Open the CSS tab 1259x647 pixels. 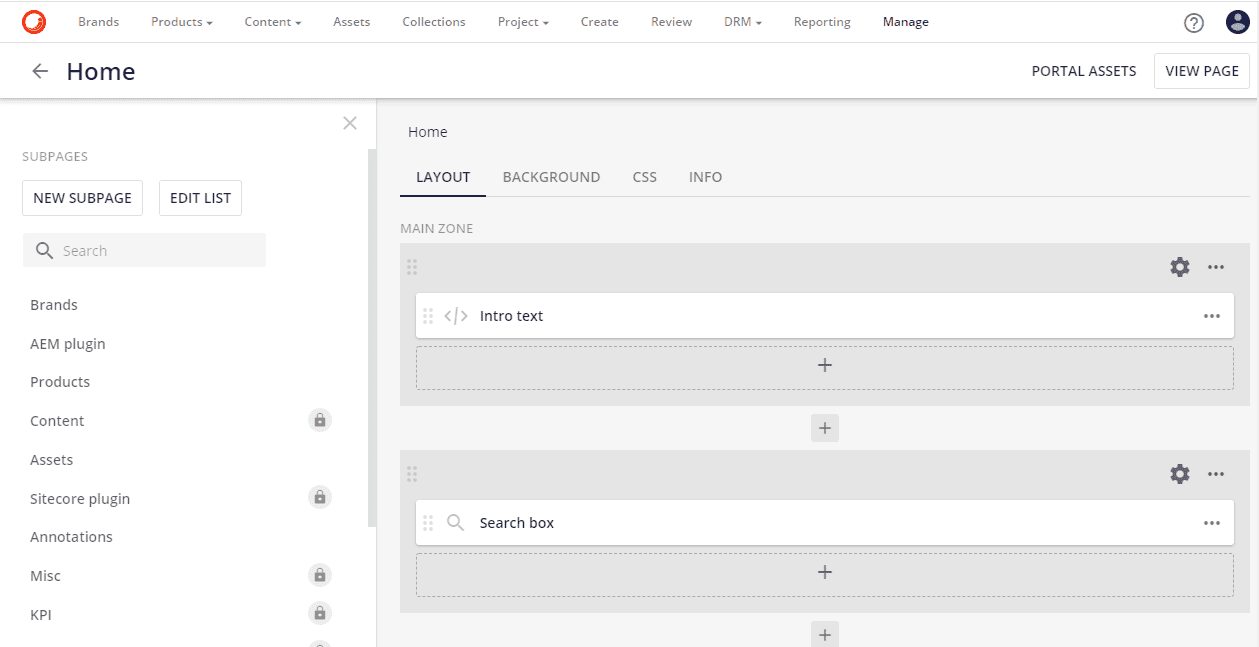[645, 177]
